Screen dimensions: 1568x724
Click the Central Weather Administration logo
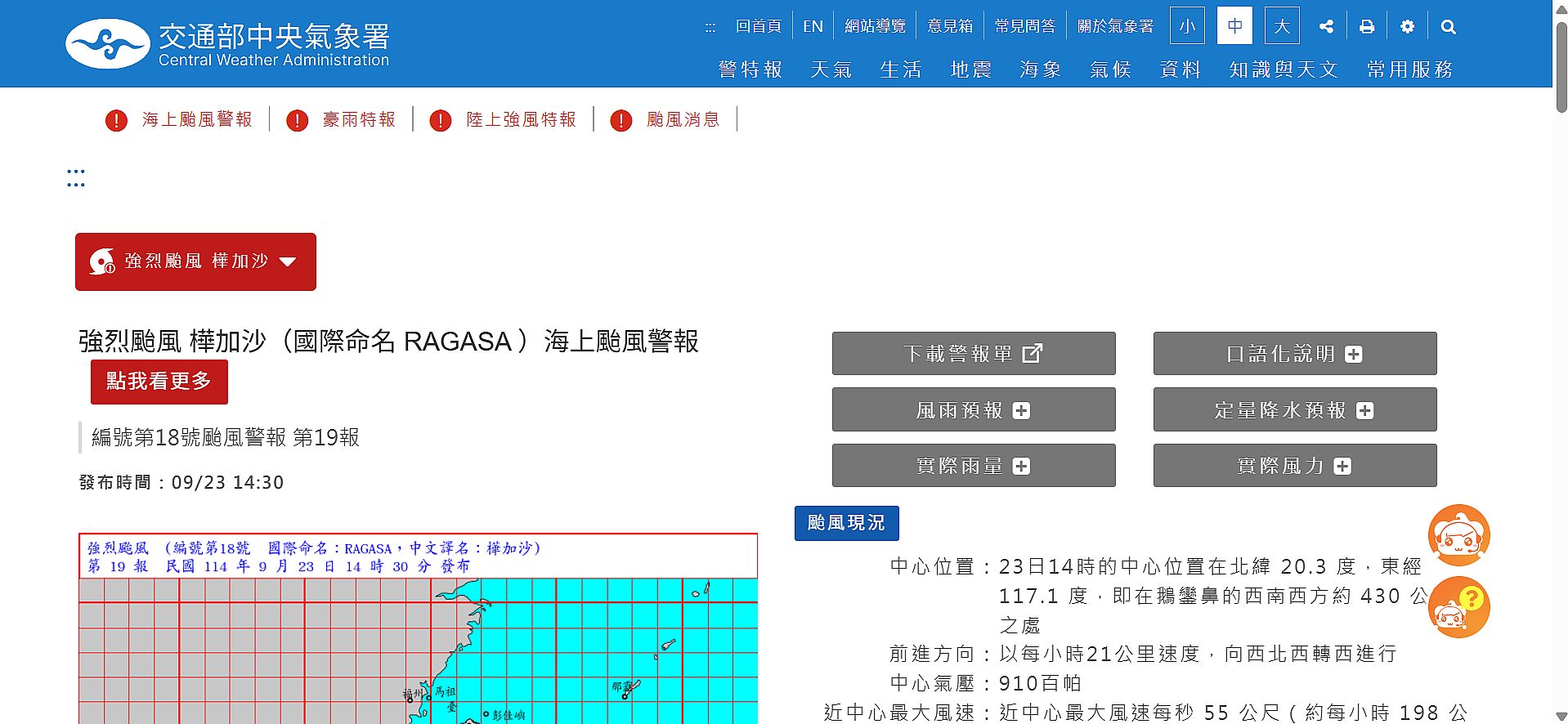pos(227,44)
